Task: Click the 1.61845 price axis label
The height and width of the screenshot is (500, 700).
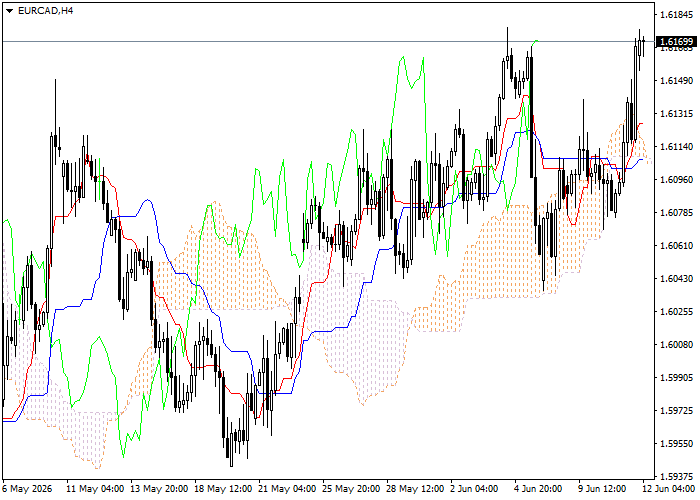Action: [677, 15]
